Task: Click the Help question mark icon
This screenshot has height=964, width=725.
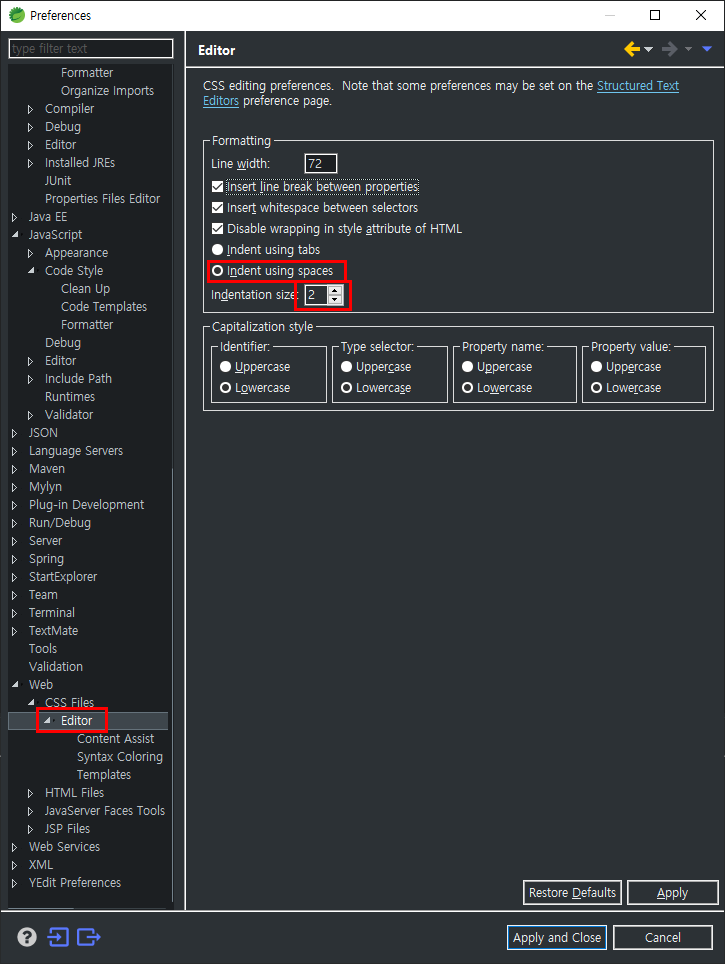Action: point(26,937)
